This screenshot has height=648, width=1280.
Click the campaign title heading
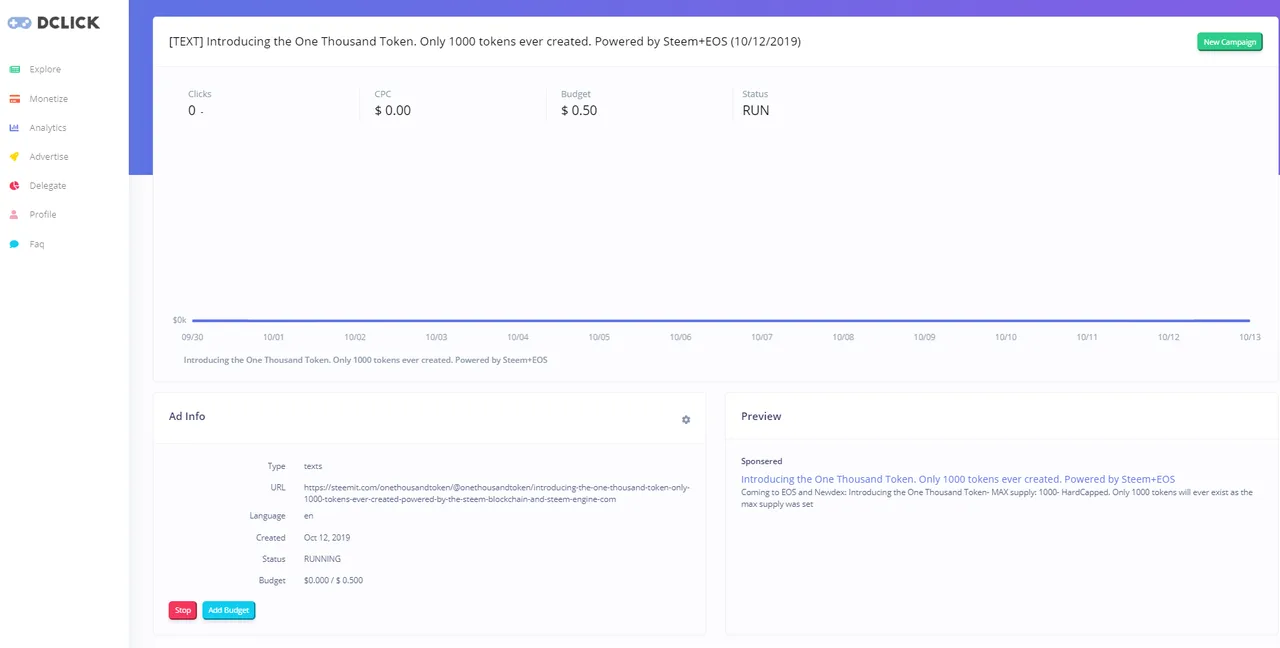click(x=485, y=42)
